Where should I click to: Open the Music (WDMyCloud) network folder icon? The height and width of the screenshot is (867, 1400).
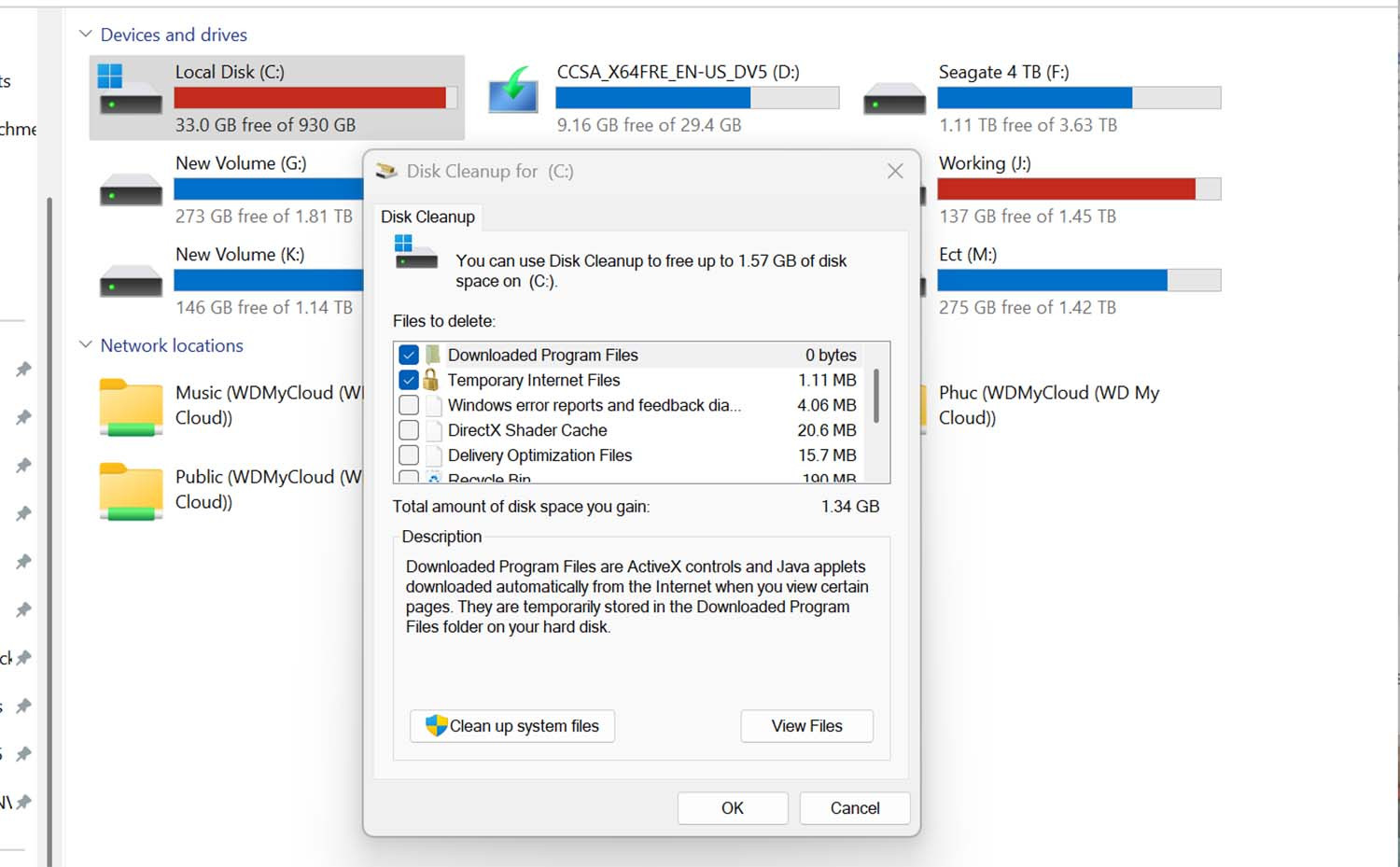[x=131, y=407]
